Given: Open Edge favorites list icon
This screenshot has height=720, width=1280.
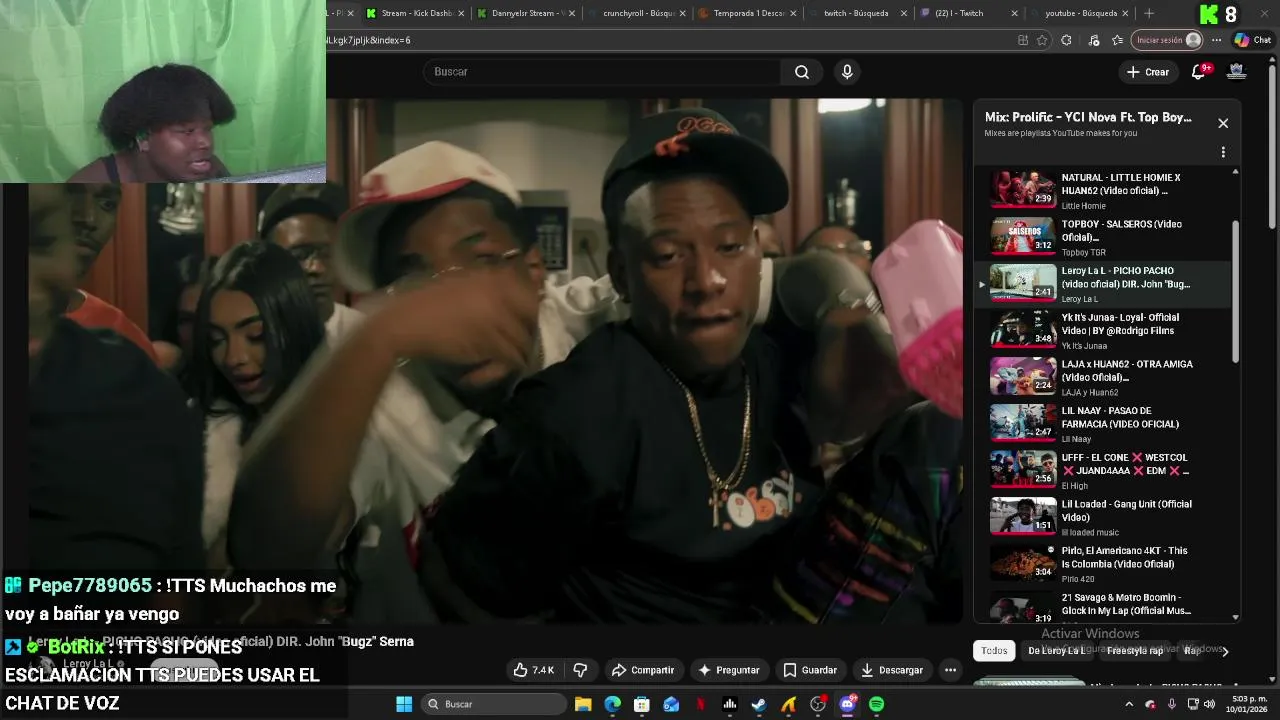Looking at the screenshot, I should 1117,40.
